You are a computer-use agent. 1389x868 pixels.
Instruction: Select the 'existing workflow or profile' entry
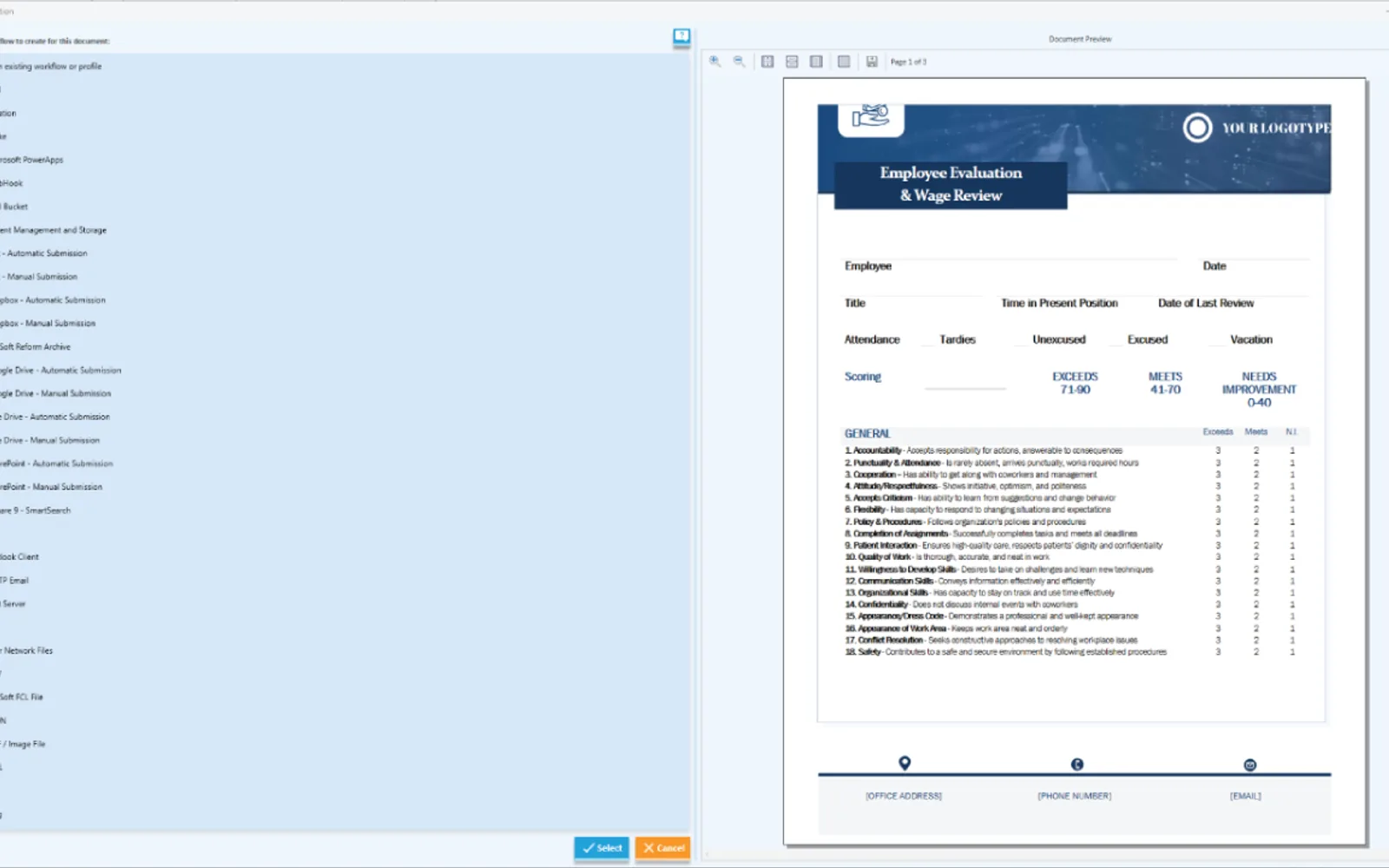[51, 66]
